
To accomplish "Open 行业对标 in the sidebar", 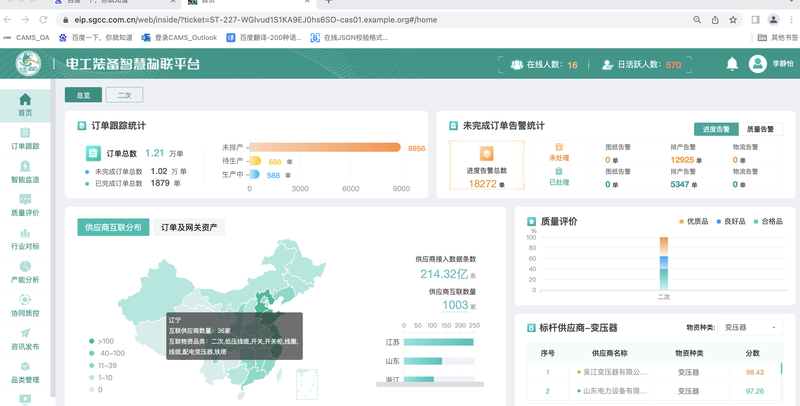I will click(25, 239).
